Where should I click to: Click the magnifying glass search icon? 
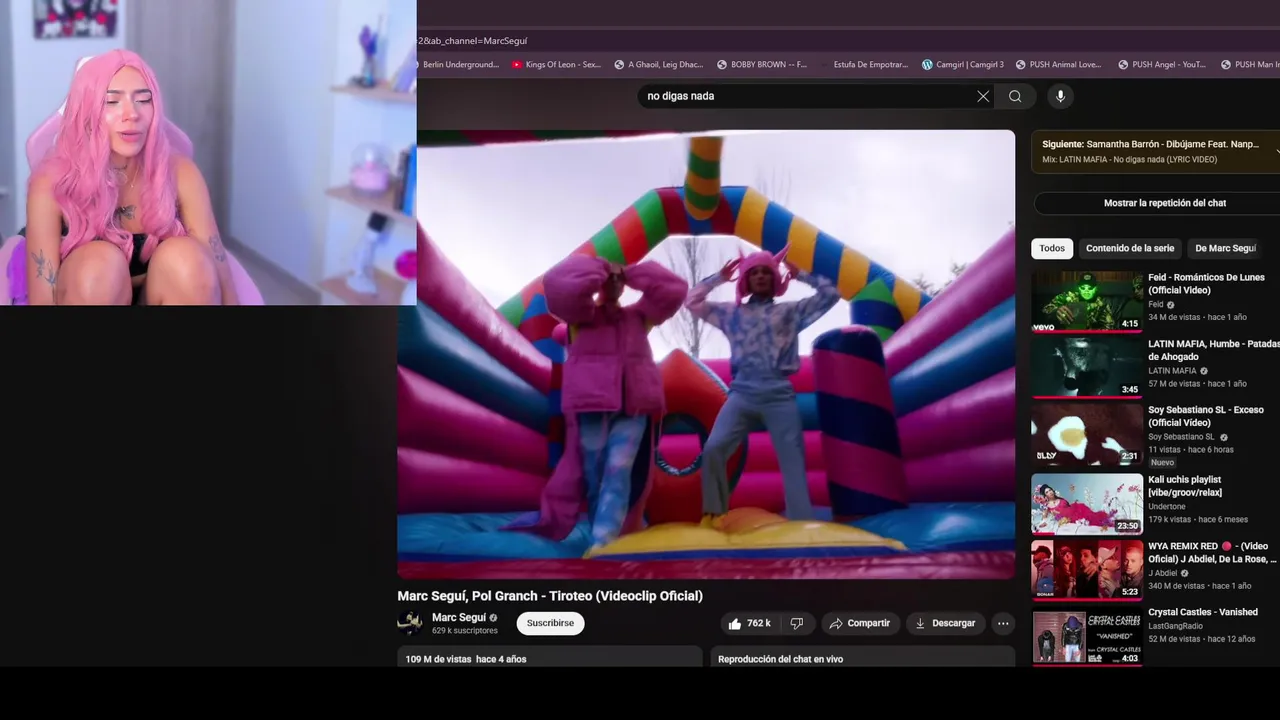pos(1015,96)
